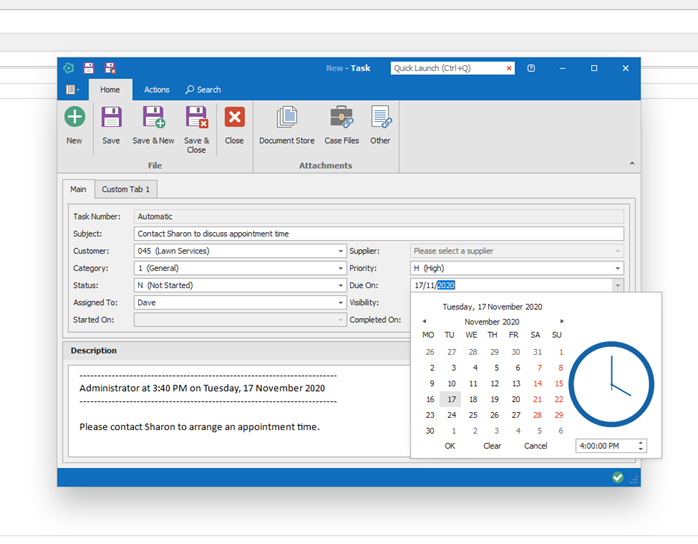The height and width of the screenshot is (544, 698).
Task: Switch to Custom Tab 1
Action: click(126, 189)
